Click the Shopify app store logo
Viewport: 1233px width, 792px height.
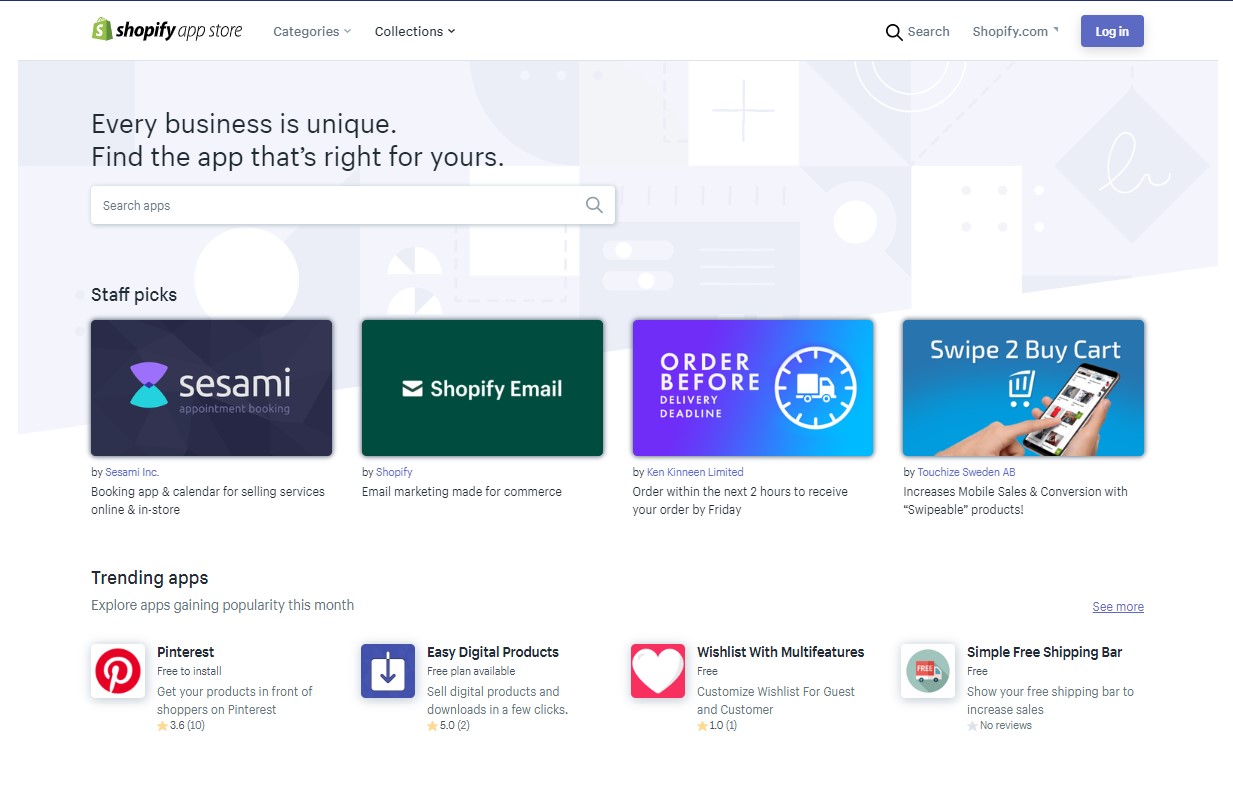pos(167,30)
